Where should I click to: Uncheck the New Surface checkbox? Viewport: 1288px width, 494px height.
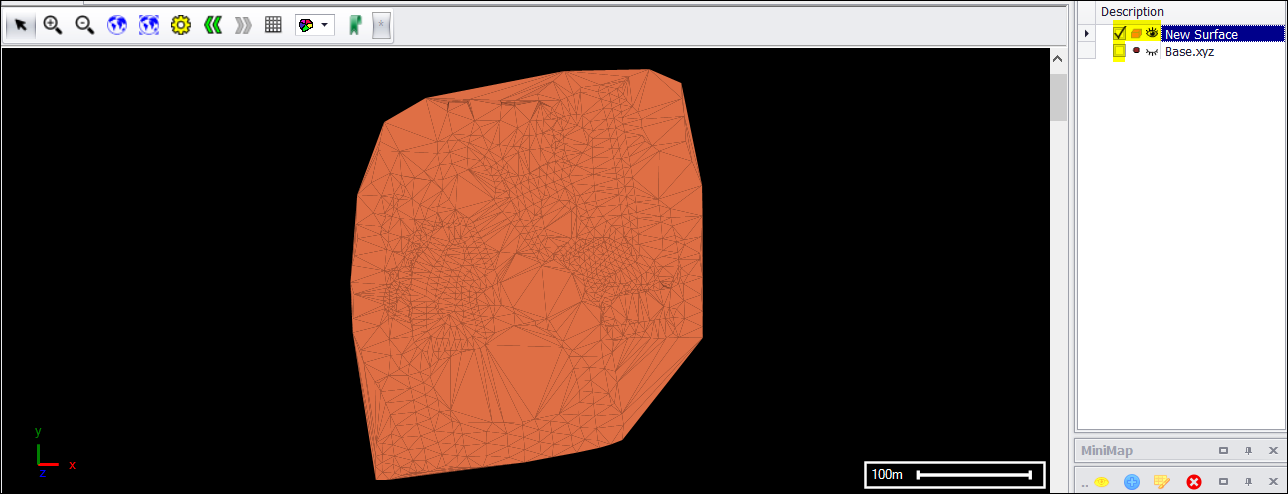[1120, 34]
